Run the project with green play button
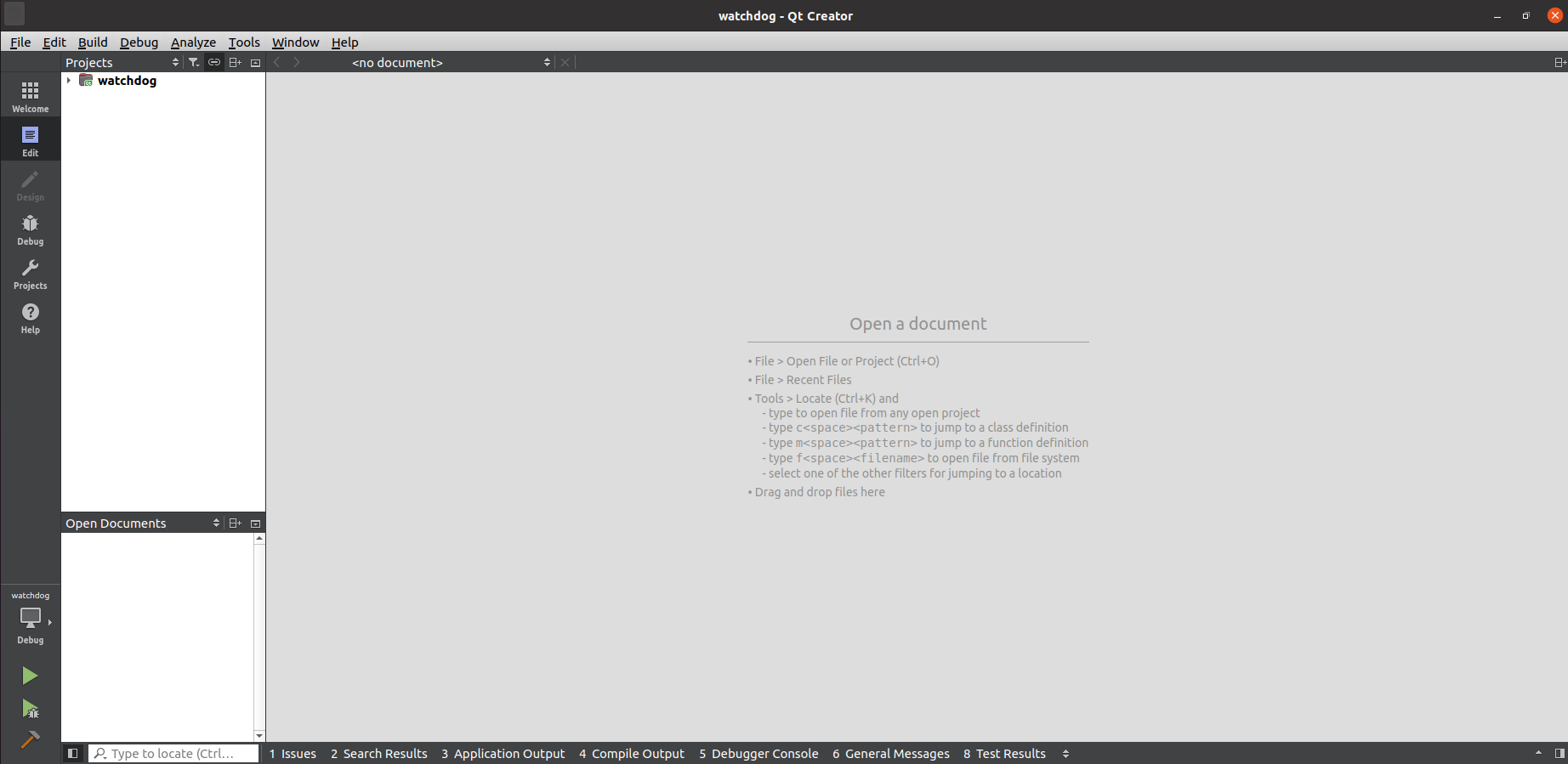This screenshot has height=764, width=1568. pyautogui.click(x=30, y=676)
